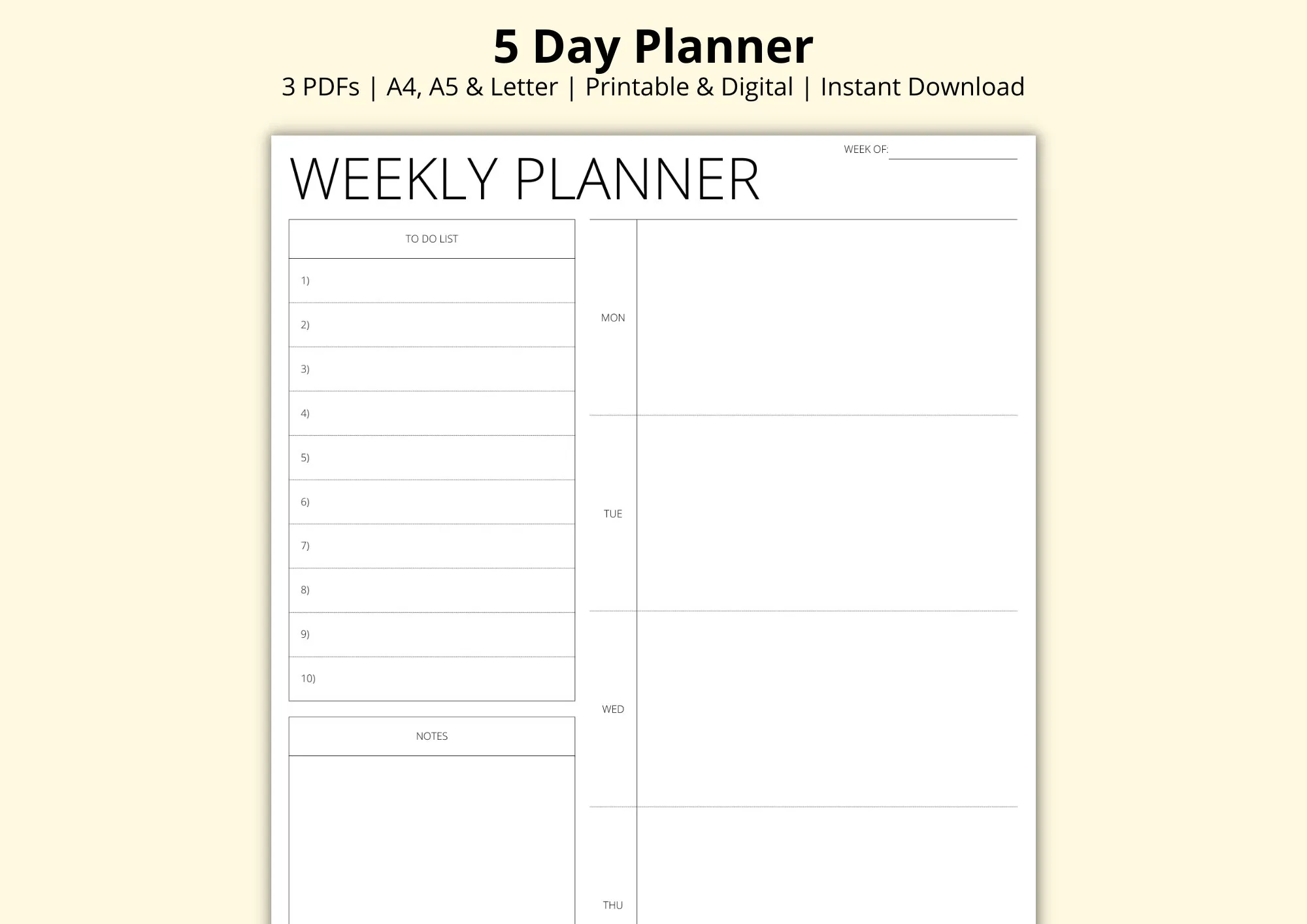The height and width of the screenshot is (924, 1307).
Task: Click the "5 Day Planner" heading
Action: tap(653, 47)
